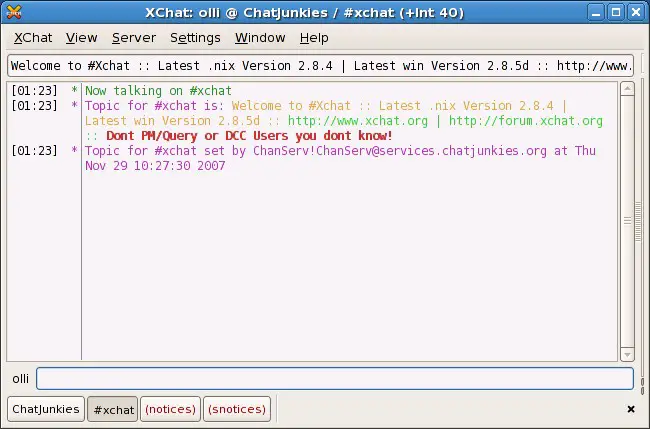The height and width of the screenshot is (429, 650).
Task: Open the Server menu
Action: (x=134, y=38)
